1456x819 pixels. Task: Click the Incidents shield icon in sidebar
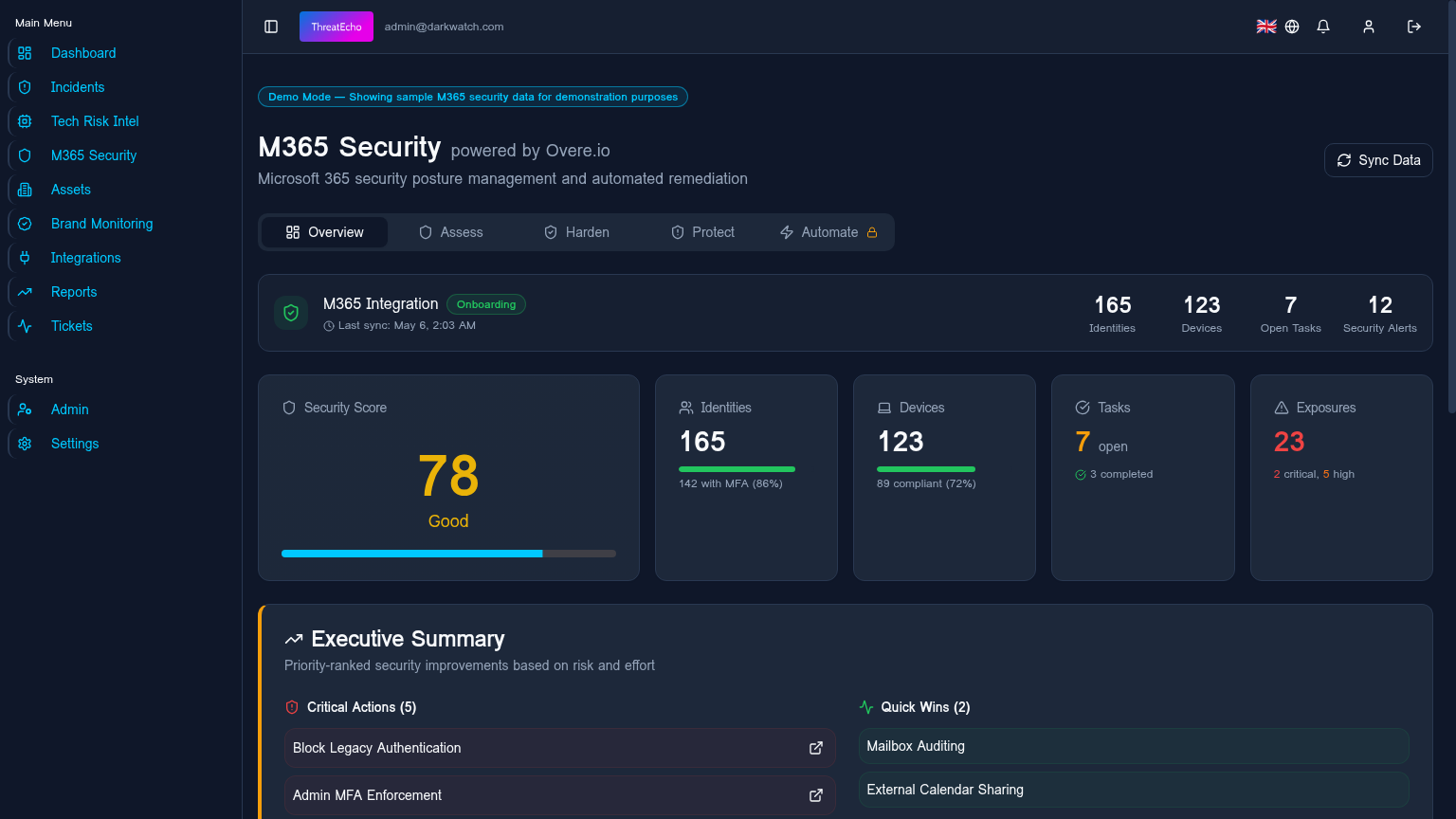click(x=25, y=87)
